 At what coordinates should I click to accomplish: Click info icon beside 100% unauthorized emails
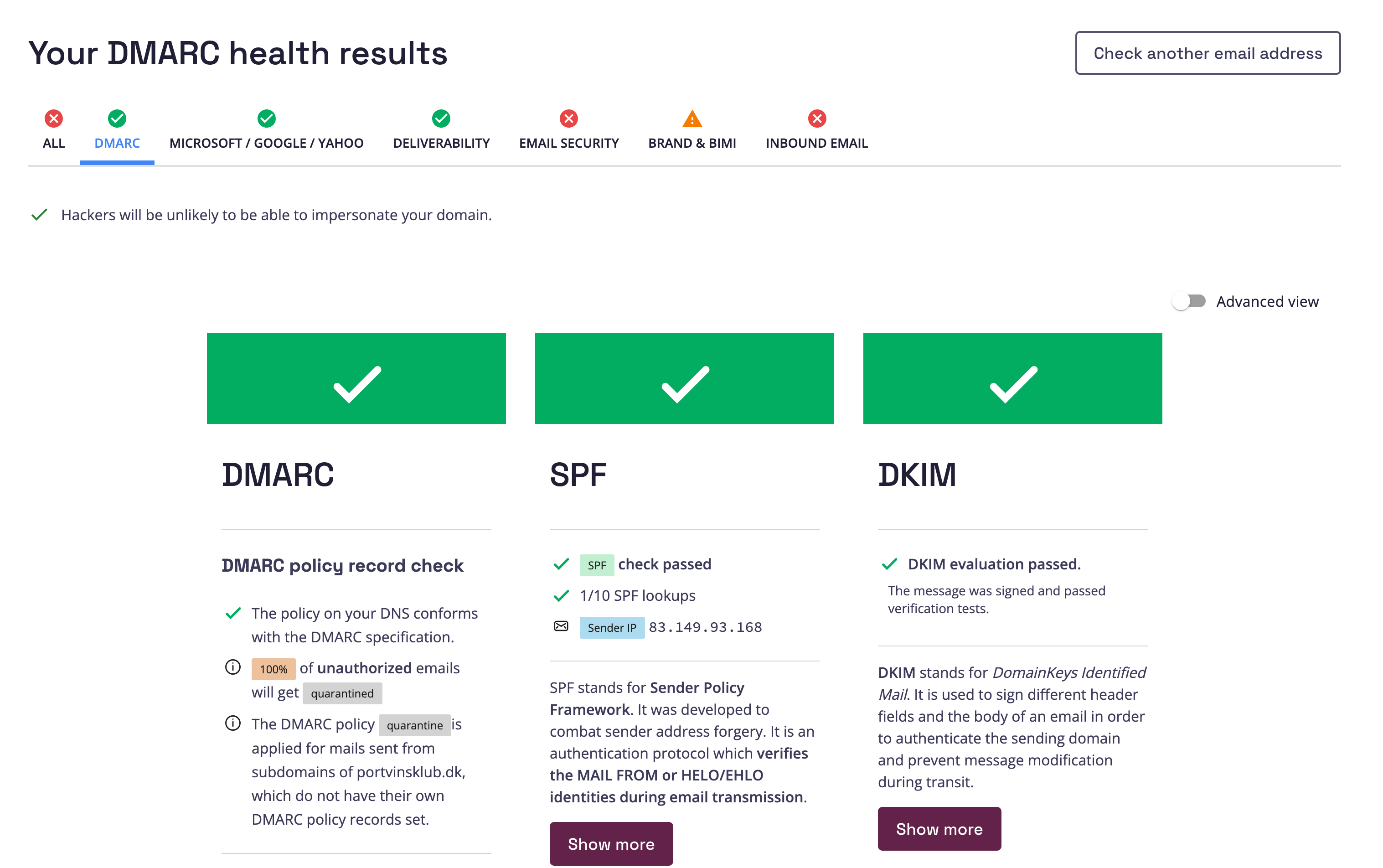tap(232, 667)
